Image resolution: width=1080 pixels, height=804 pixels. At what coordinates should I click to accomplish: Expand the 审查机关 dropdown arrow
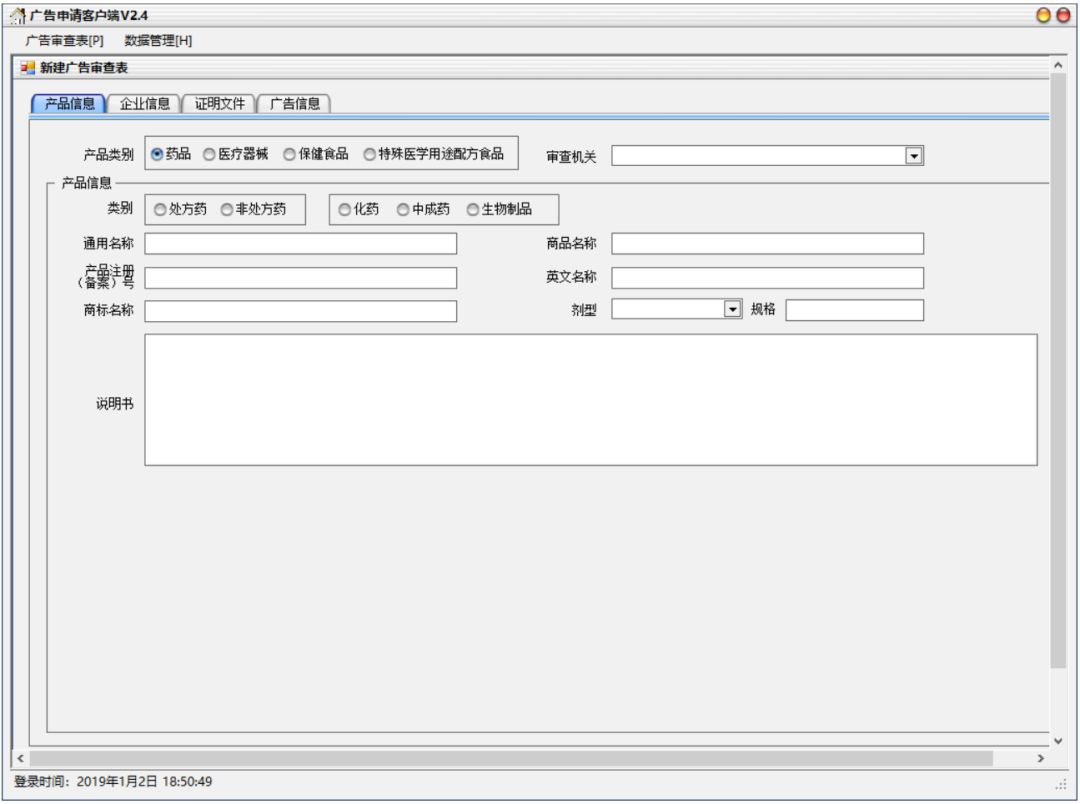[913, 156]
